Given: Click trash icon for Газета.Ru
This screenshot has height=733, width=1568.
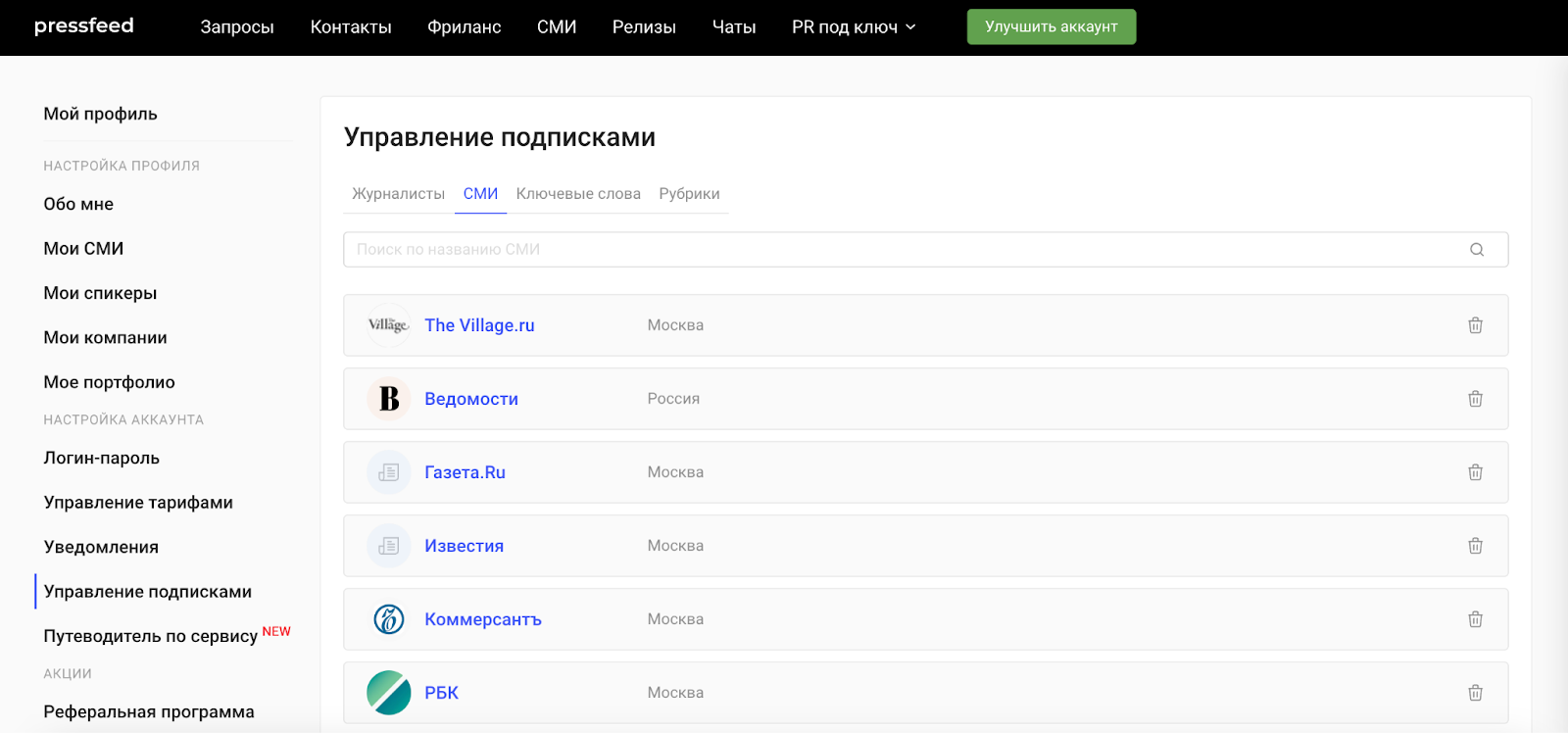Looking at the screenshot, I should tap(1475, 472).
